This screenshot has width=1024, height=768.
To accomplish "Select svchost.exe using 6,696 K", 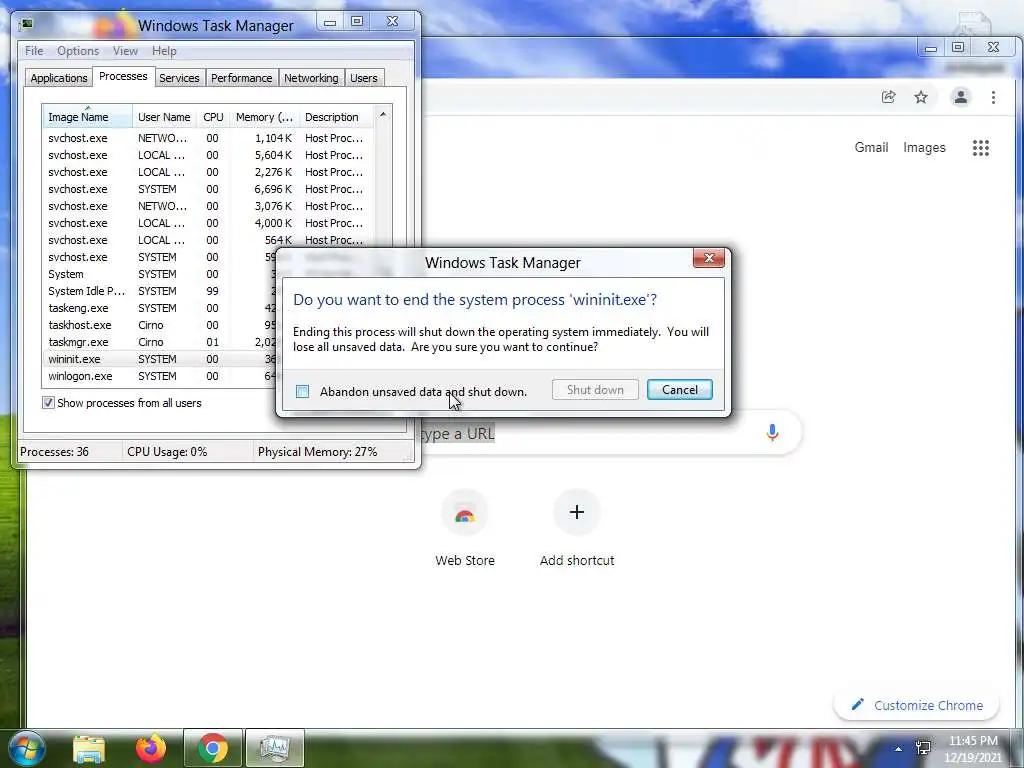I will [x=208, y=189].
